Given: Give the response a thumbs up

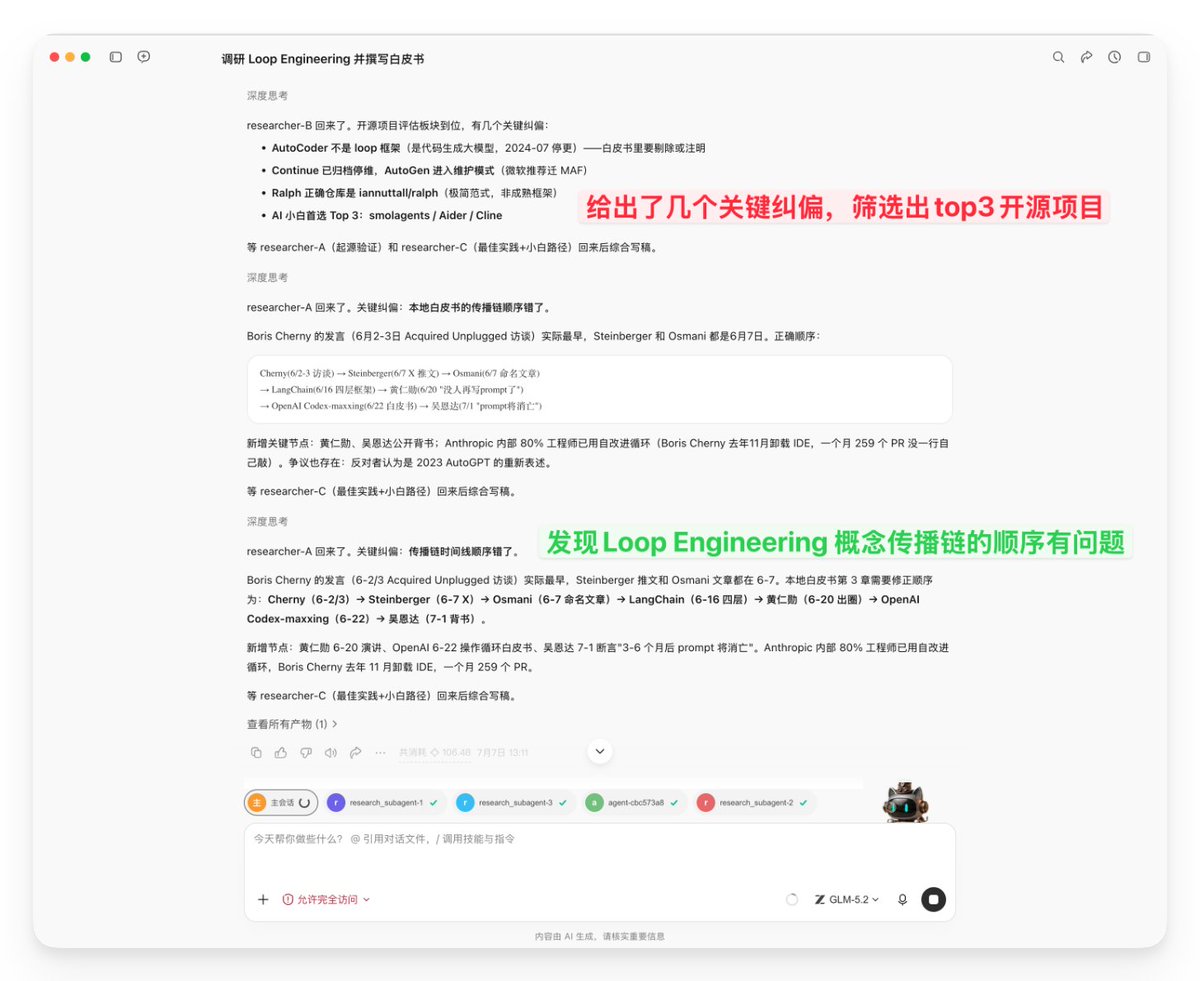Looking at the screenshot, I should coord(281,752).
